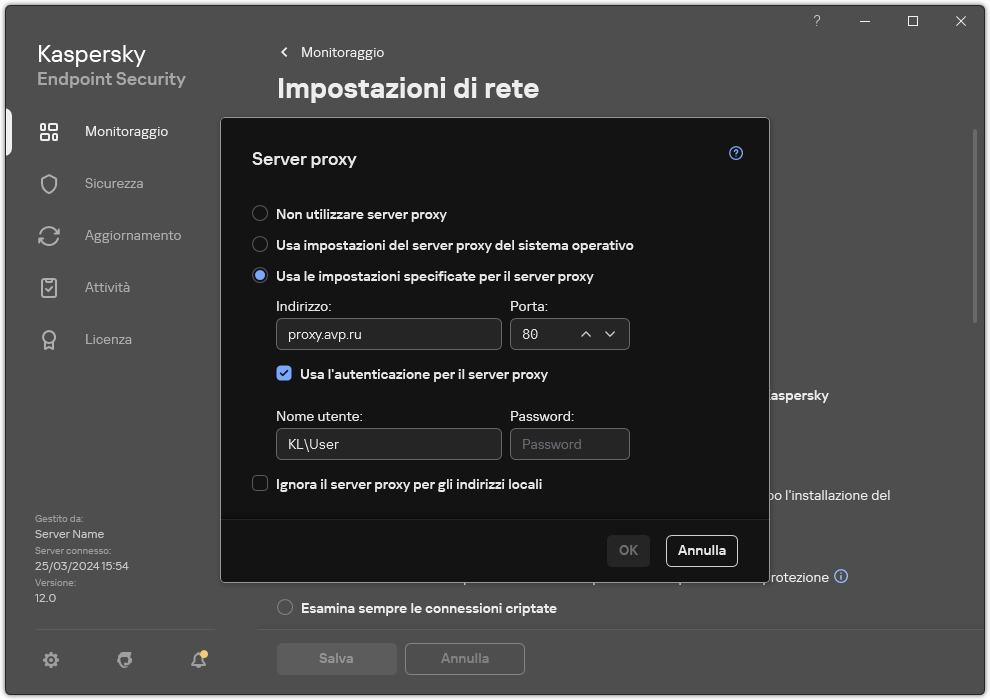The image size is (990, 700).
Task: Select the Aggiornamento section icon
Action: (x=49, y=235)
